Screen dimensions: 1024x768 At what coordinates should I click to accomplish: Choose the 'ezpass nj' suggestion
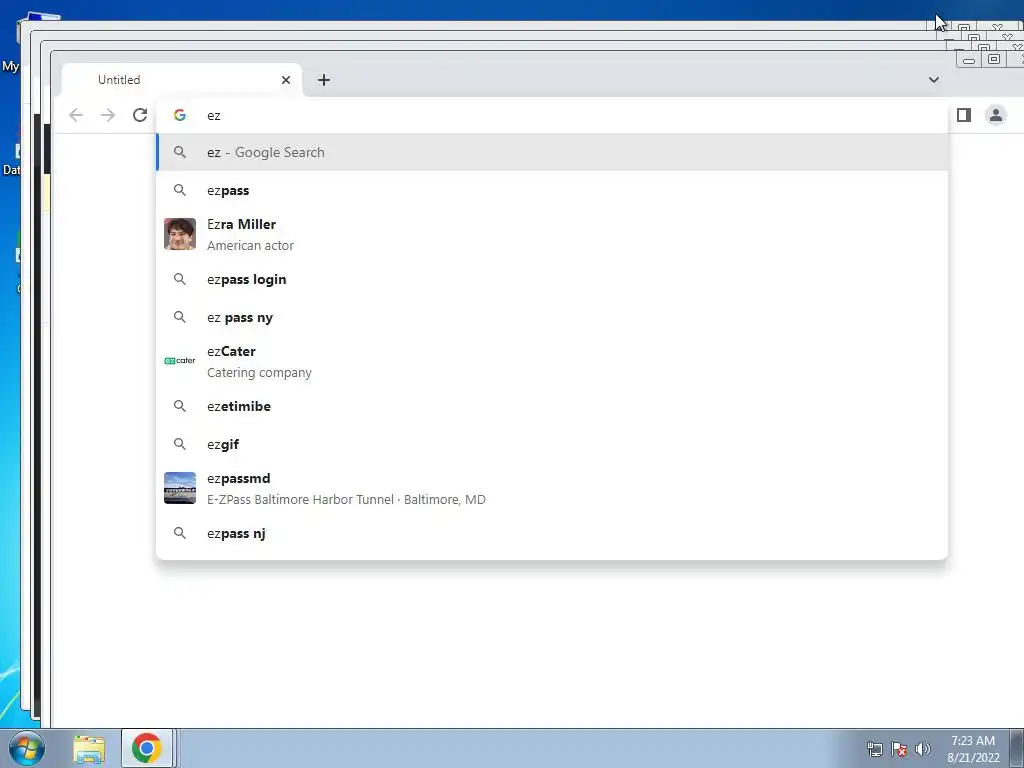click(x=552, y=534)
